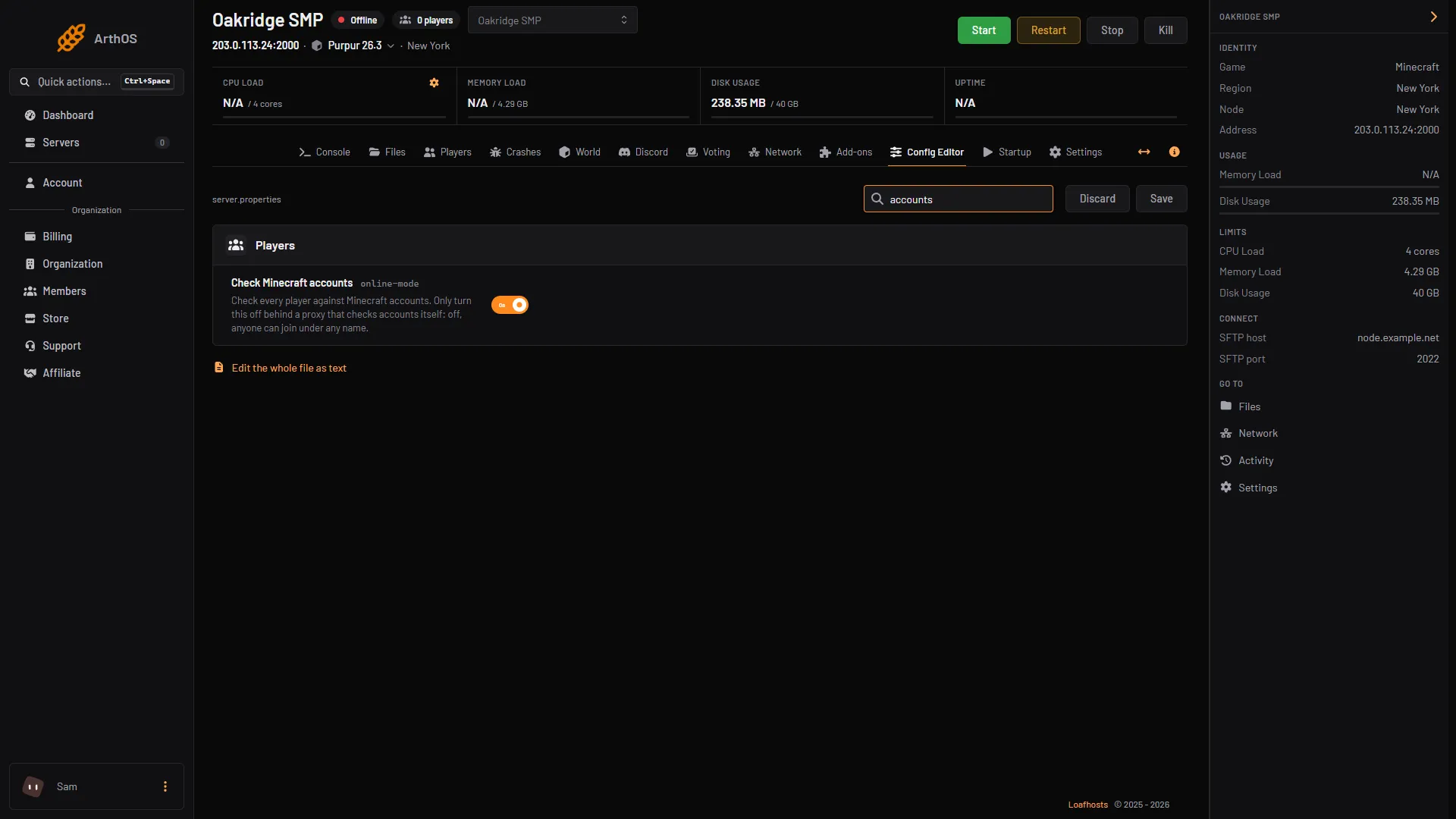1456x819 pixels.
Task: Focus the config search field containing accounts
Action: pos(958,199)
